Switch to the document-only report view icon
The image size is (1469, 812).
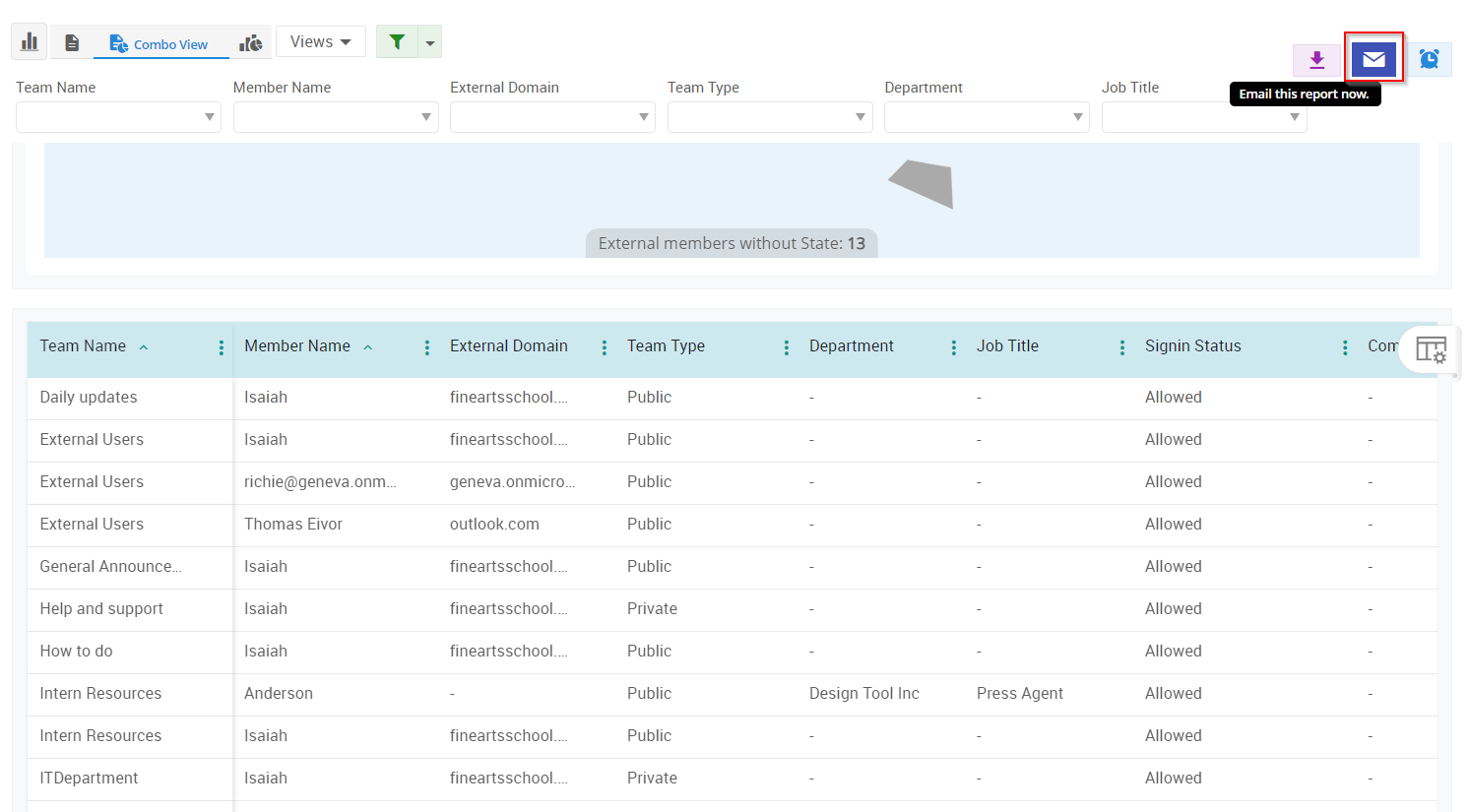[x=72, y=43]
